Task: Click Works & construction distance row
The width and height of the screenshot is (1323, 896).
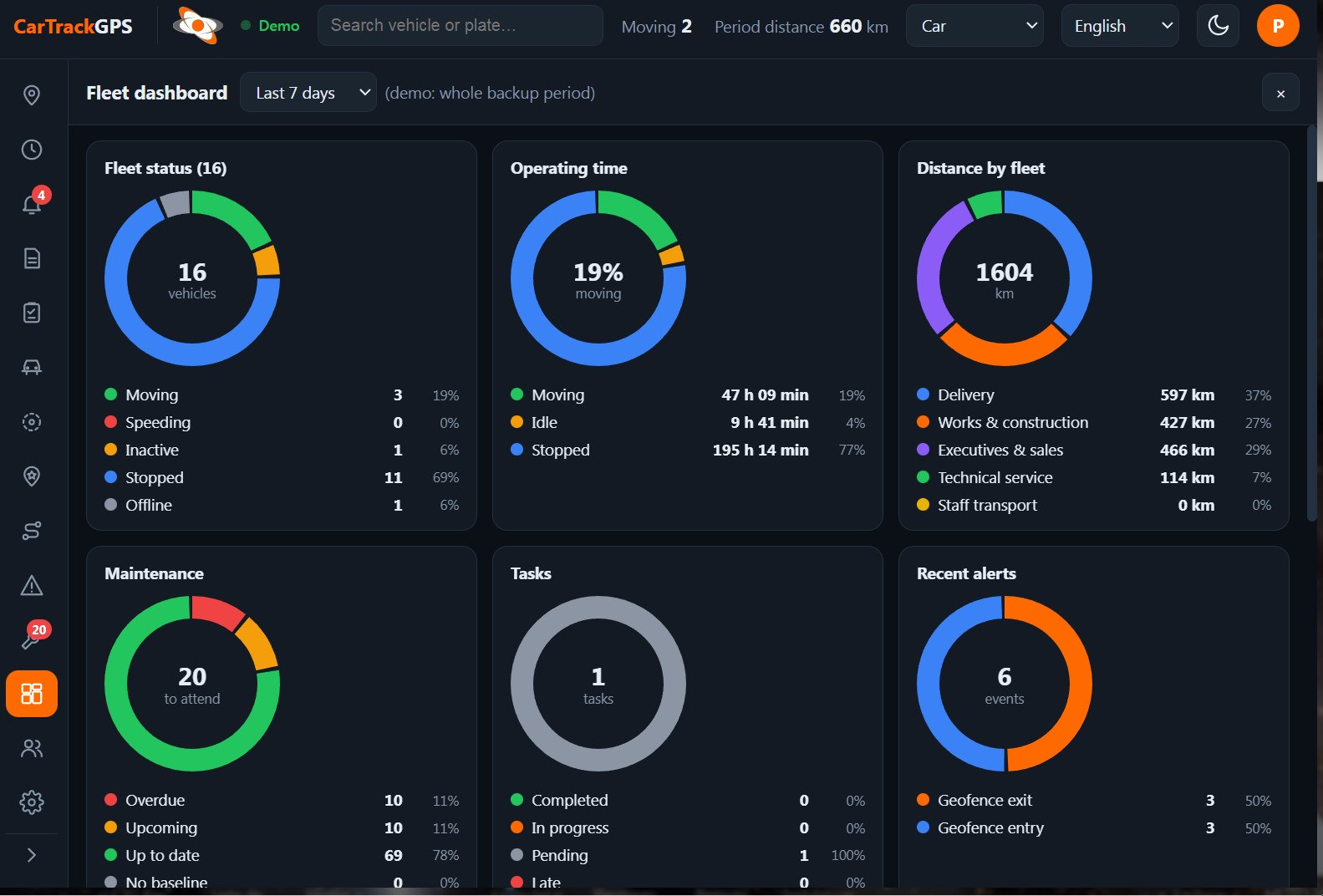Action: (1094, 423)
